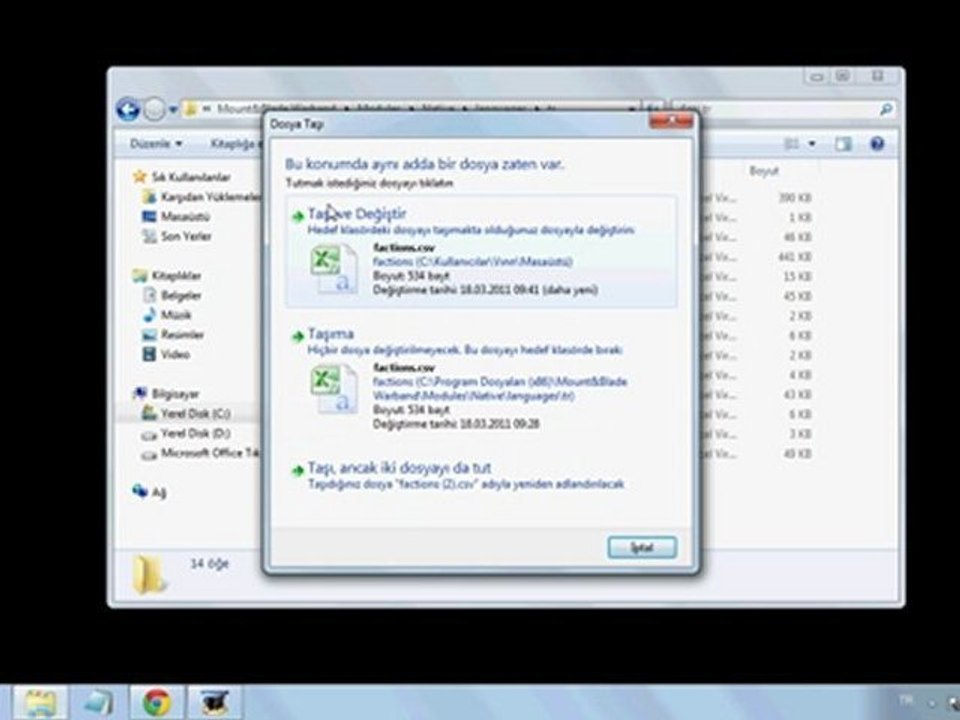The height and width of the screenshot is (720, 960).
Task: Select Video library
Action: tap(166, 354)
